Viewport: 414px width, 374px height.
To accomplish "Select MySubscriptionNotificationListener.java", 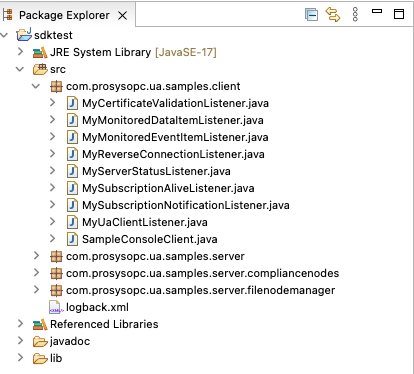I will coord(186,205).
